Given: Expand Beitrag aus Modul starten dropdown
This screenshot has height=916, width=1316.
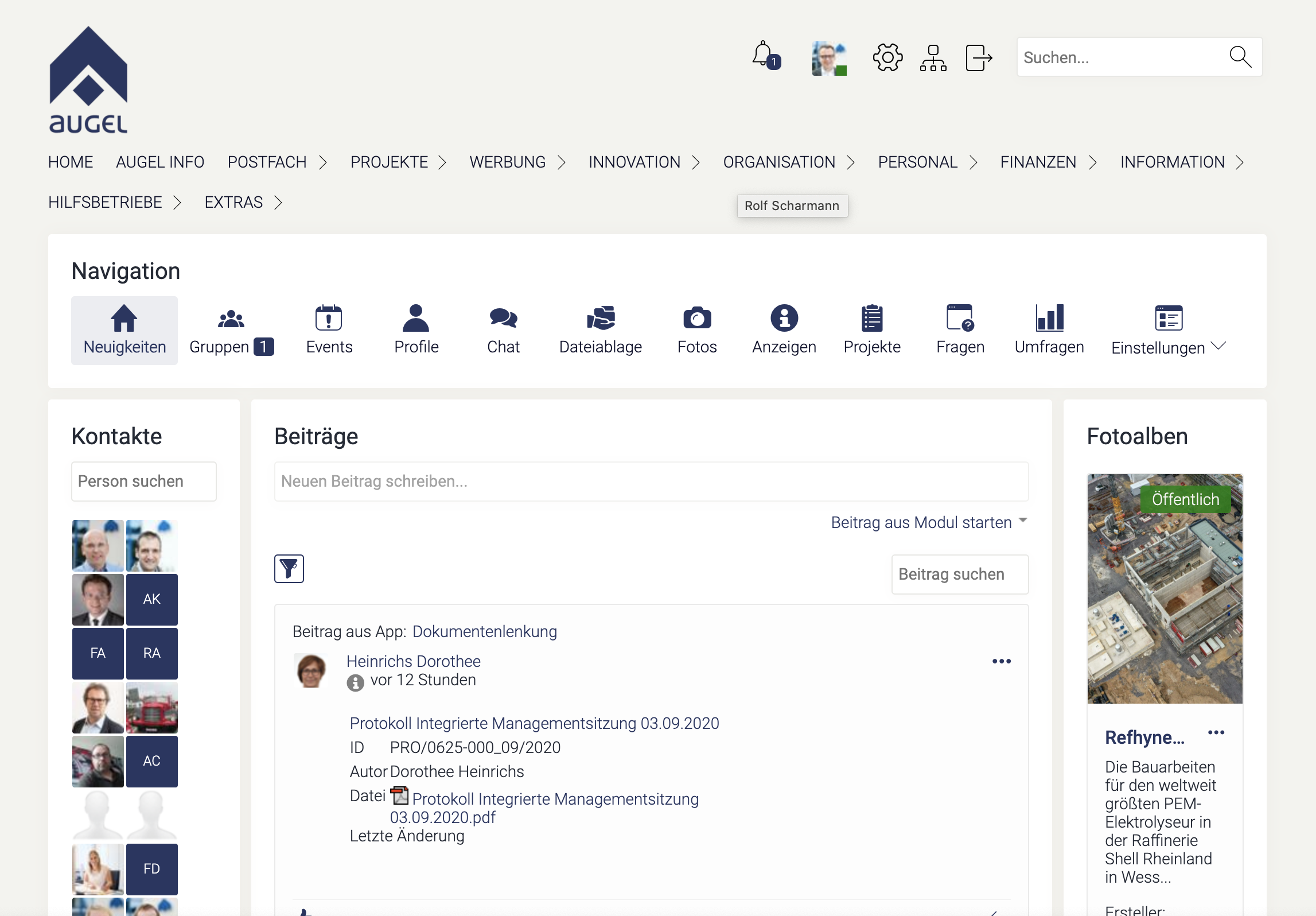Looking at the screenshot, I should coord(929,522).
